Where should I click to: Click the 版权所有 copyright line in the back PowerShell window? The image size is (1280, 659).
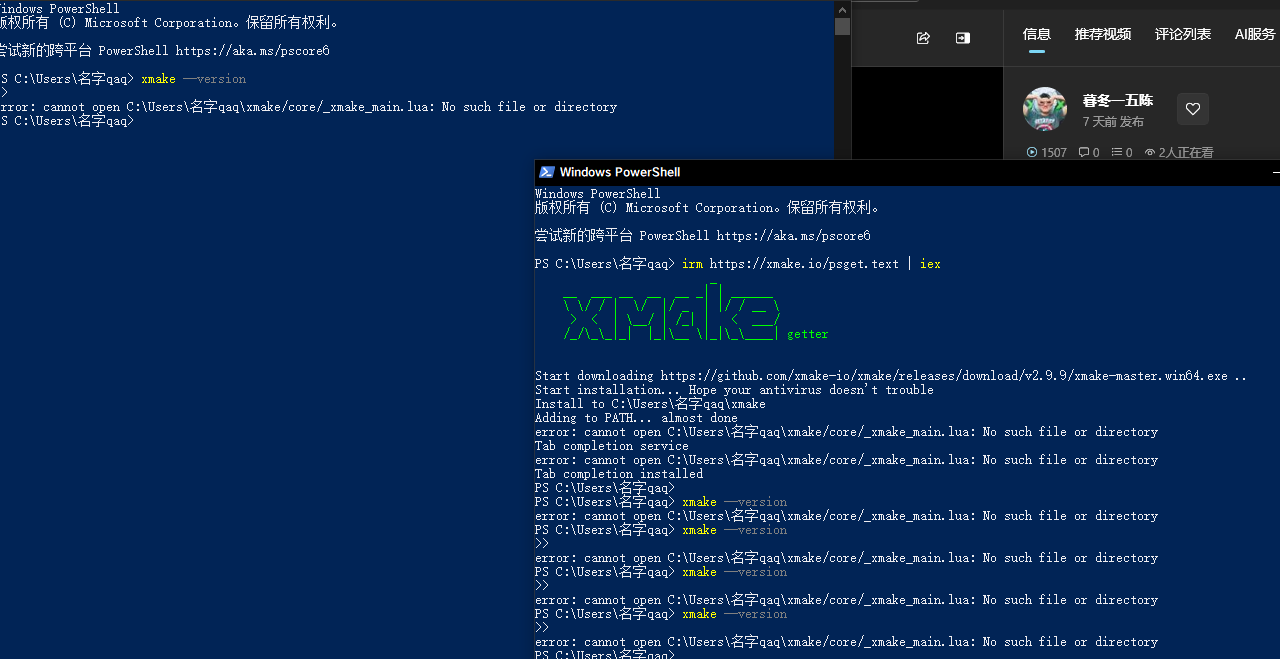pos(169,22)
